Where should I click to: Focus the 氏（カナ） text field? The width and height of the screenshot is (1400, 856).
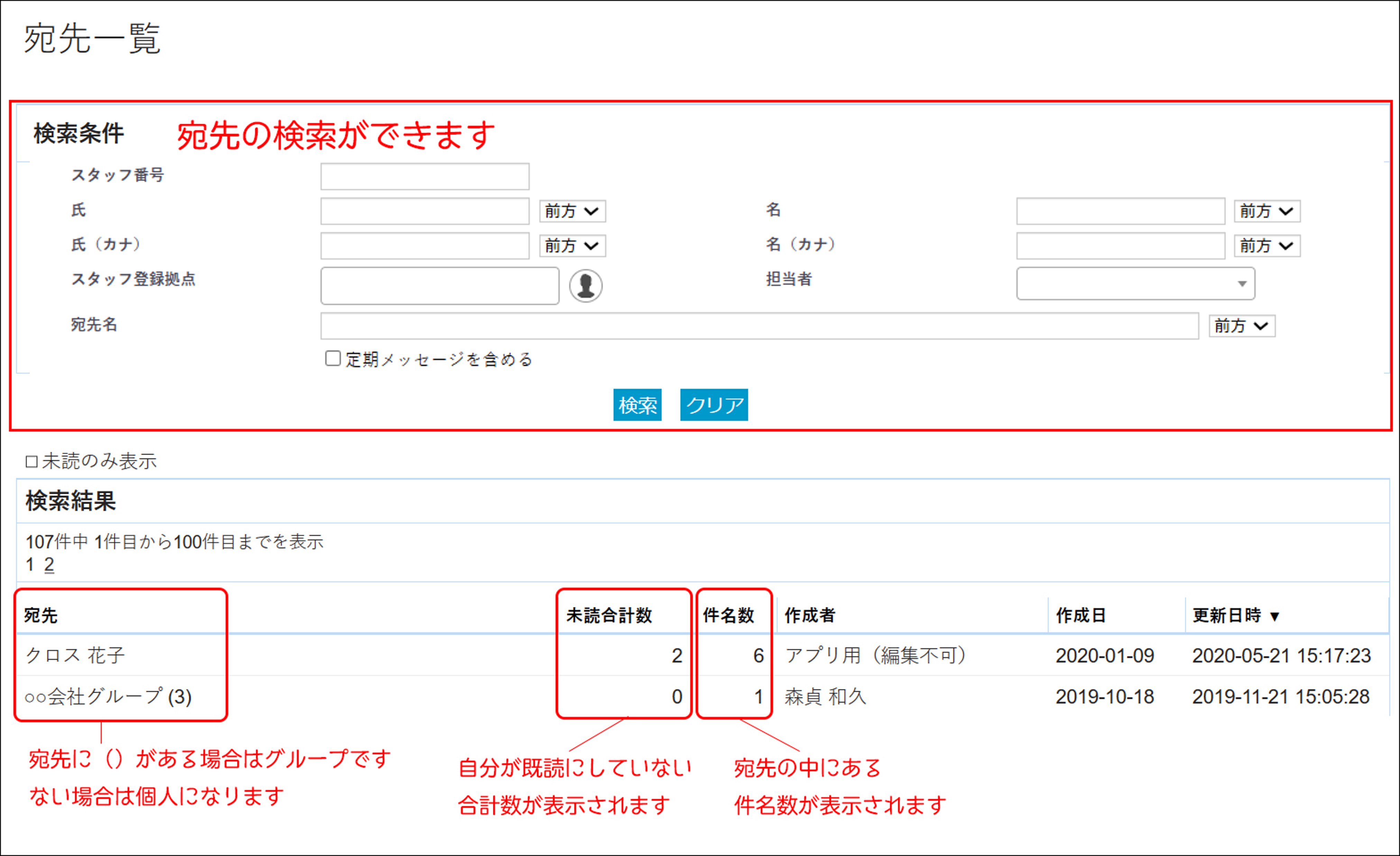[425, 246]
